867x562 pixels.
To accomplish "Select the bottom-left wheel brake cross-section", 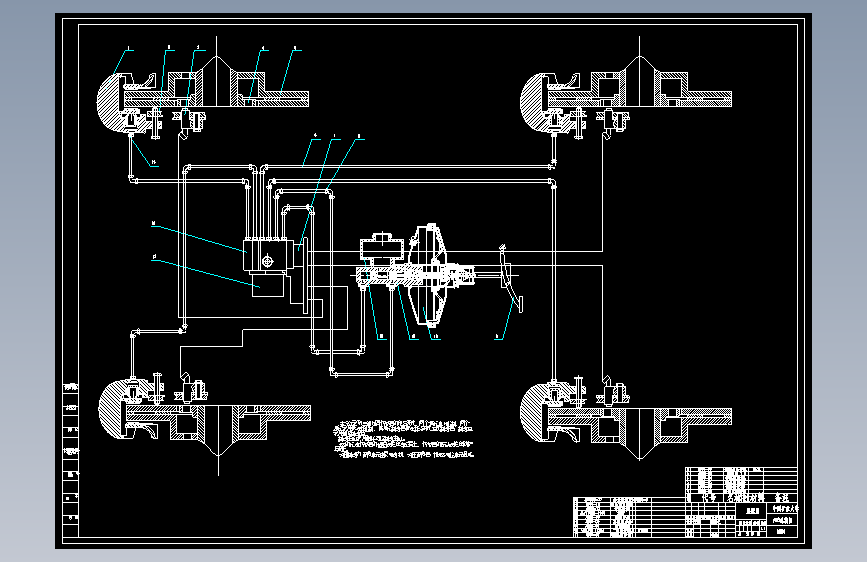I will (204, 423).
